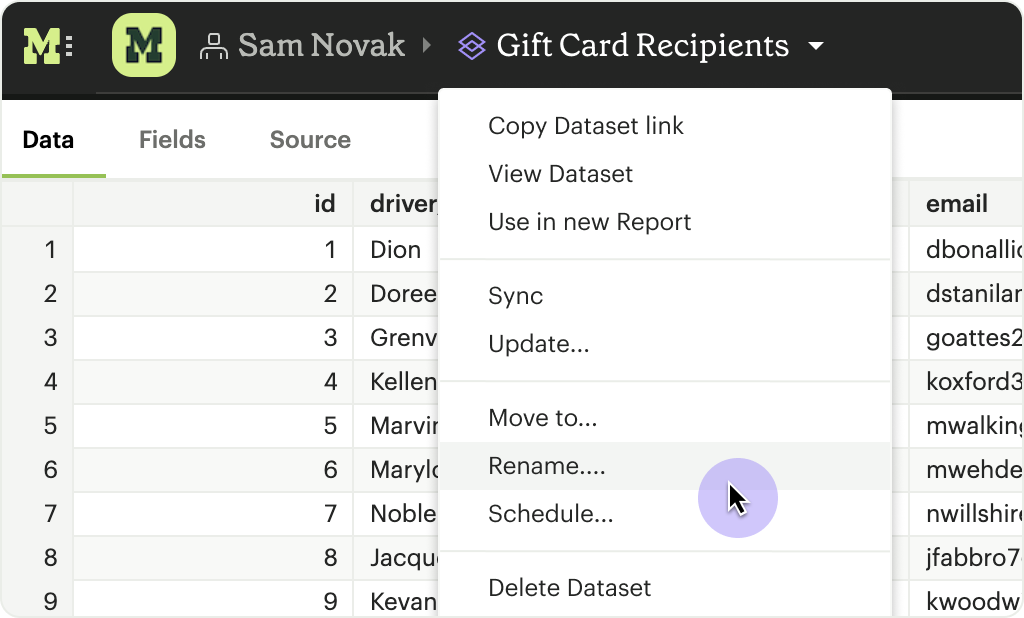Click Delete Dataset in the menu
The height and width of the screenshot is (618, 1024).
(x=569, y=588)
